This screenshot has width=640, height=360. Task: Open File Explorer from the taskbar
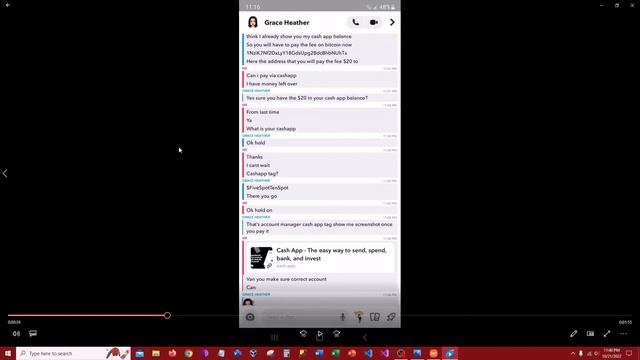pyautogui.click(x=156, y=353)
